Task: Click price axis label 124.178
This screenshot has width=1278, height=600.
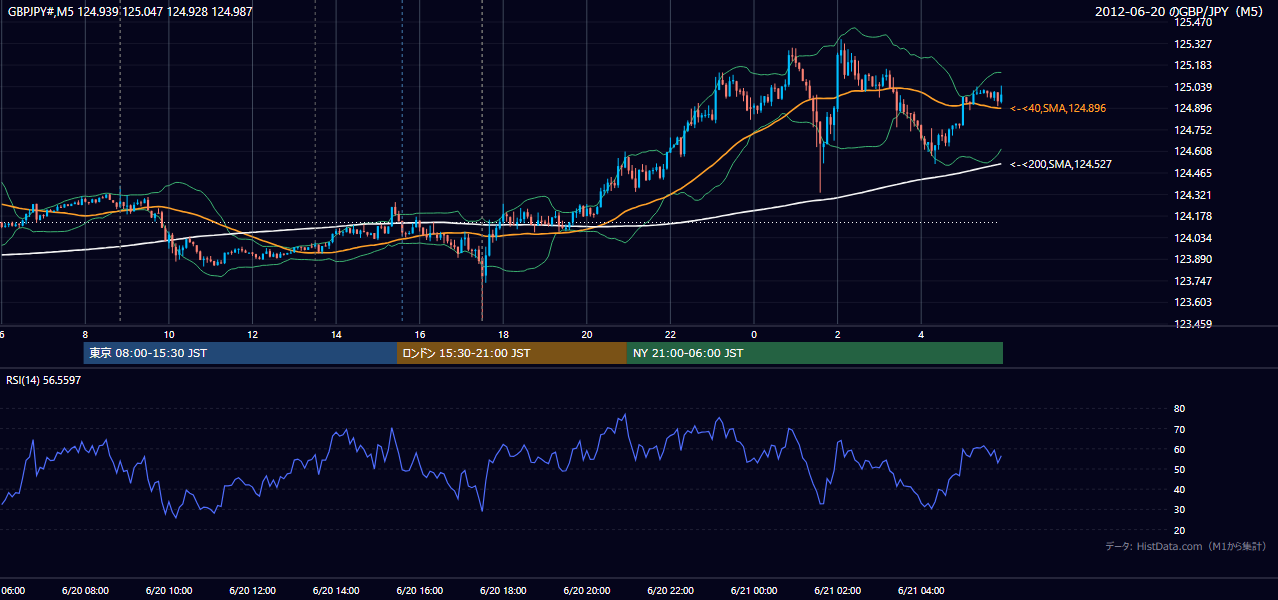Action: click(1193, 216)
